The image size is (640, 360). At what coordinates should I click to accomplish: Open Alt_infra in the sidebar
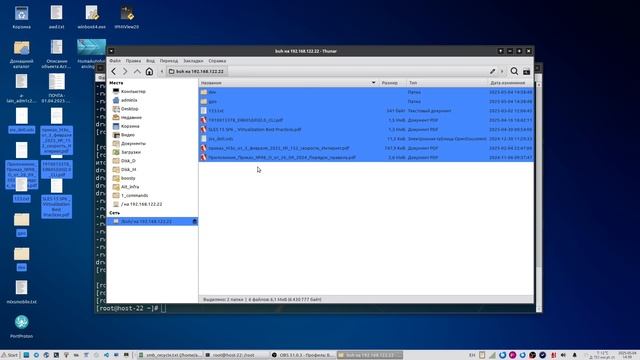[x=152, y=187]
